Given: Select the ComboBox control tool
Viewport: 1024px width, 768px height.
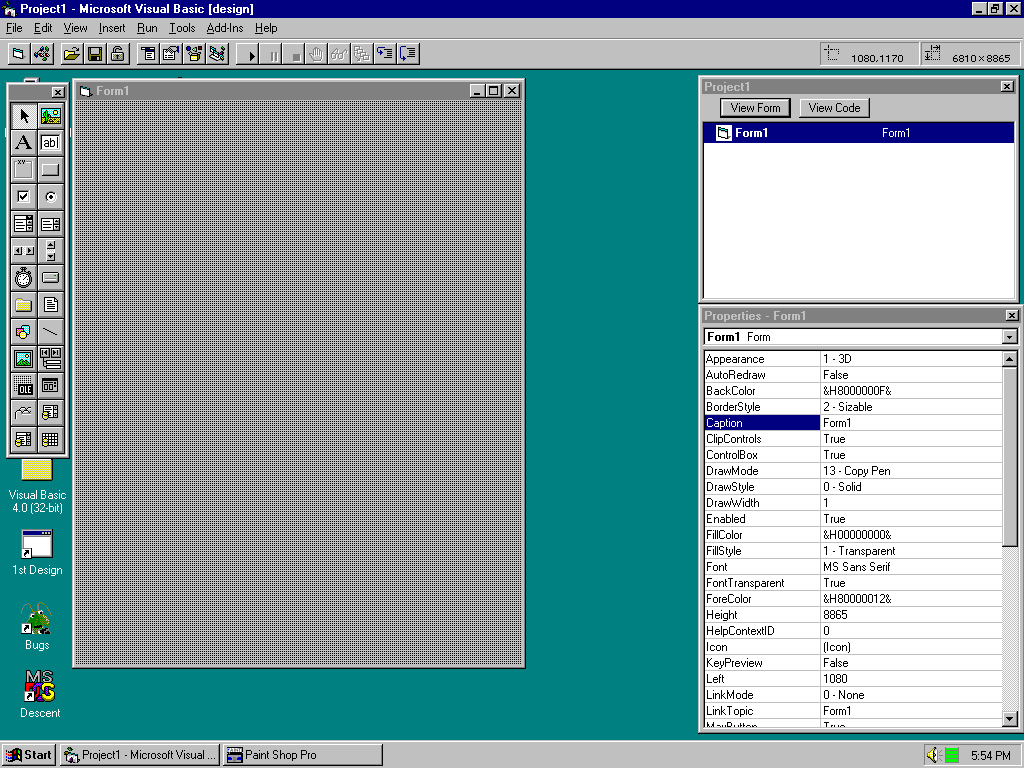Looking at the screenshot, I should tap(24, 224).
